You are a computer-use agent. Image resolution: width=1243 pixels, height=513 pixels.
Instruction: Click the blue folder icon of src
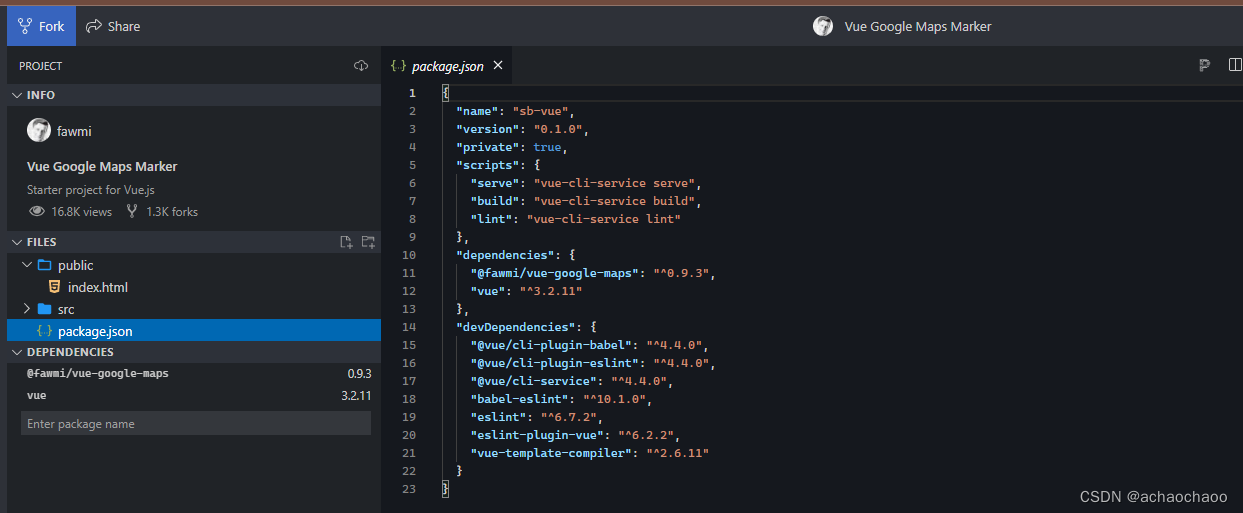tap(44, 309)
